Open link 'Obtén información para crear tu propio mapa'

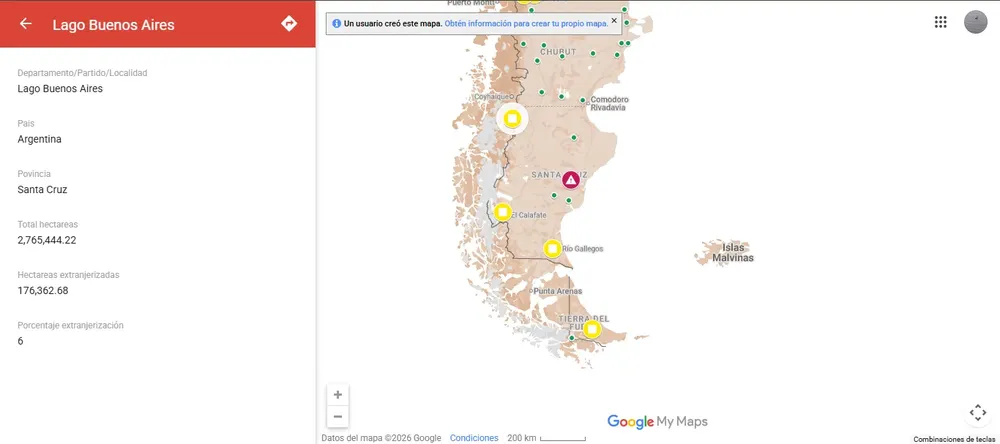(x=526, y=24)
